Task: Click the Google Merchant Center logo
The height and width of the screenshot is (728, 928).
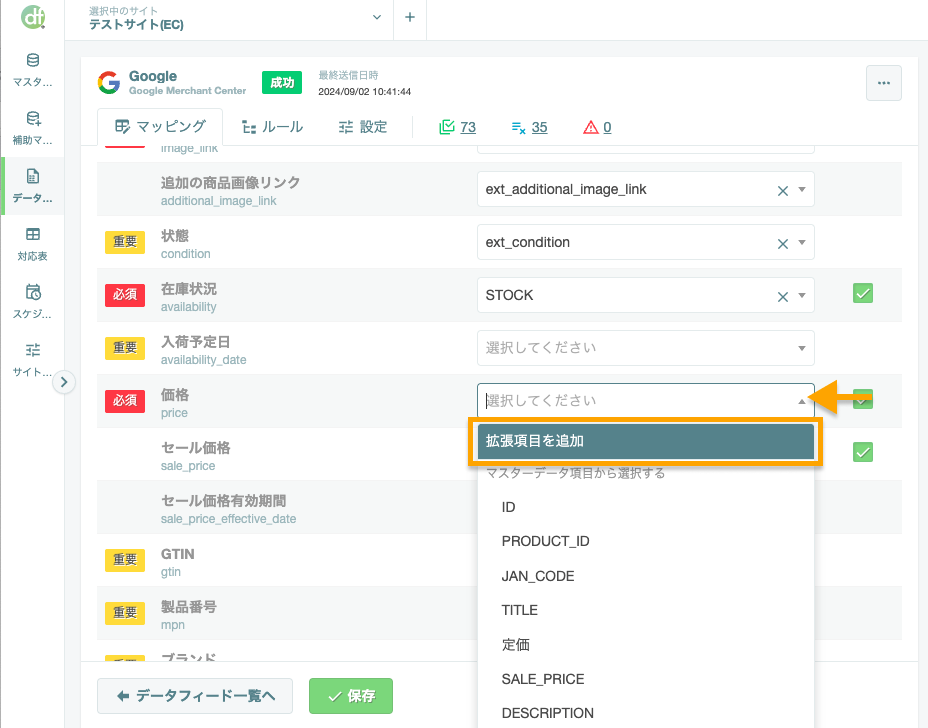Action: [x=109, y=83]
